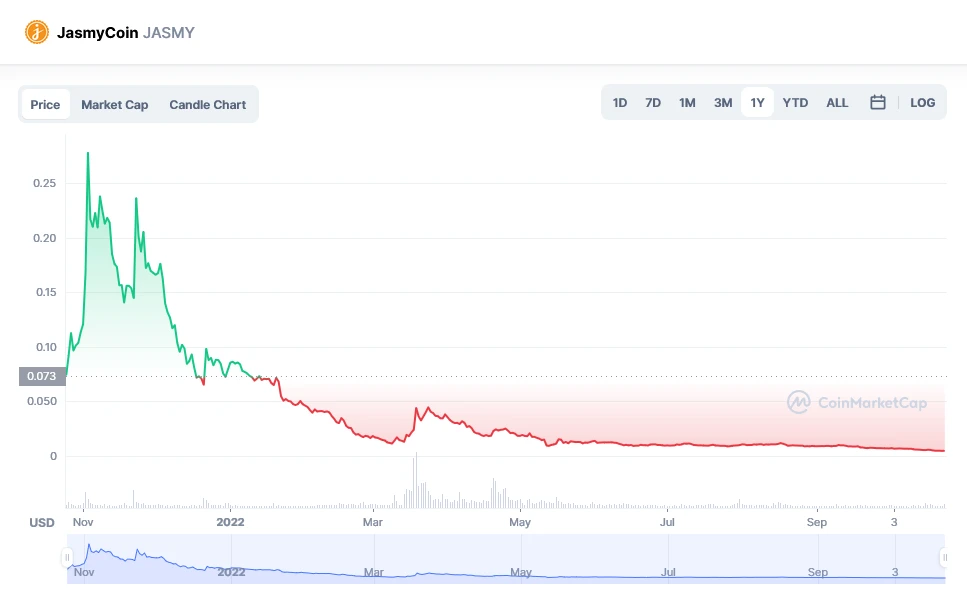Click the JasmyCoin orange logo icon

pyautogui.click(x=36, y=32)
